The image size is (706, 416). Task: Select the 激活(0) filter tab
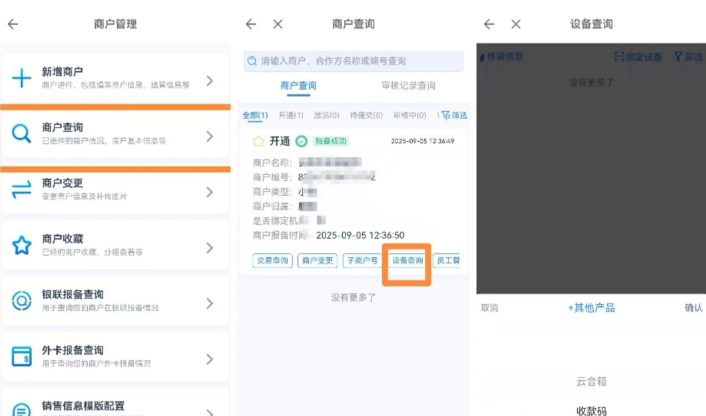coord(326,115)
